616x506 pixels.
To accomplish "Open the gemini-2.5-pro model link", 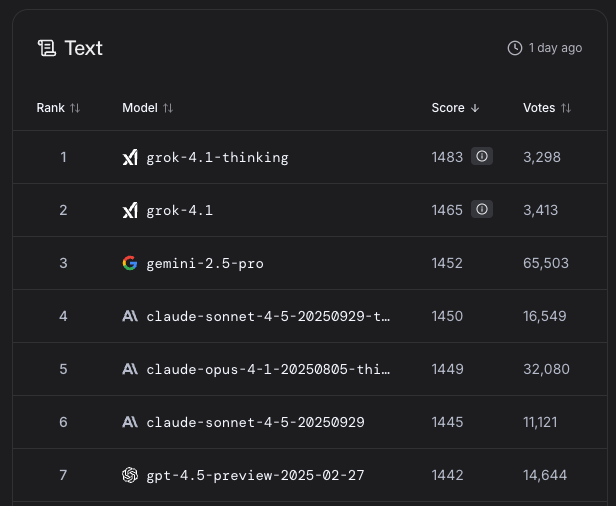I will click(205, 263).
